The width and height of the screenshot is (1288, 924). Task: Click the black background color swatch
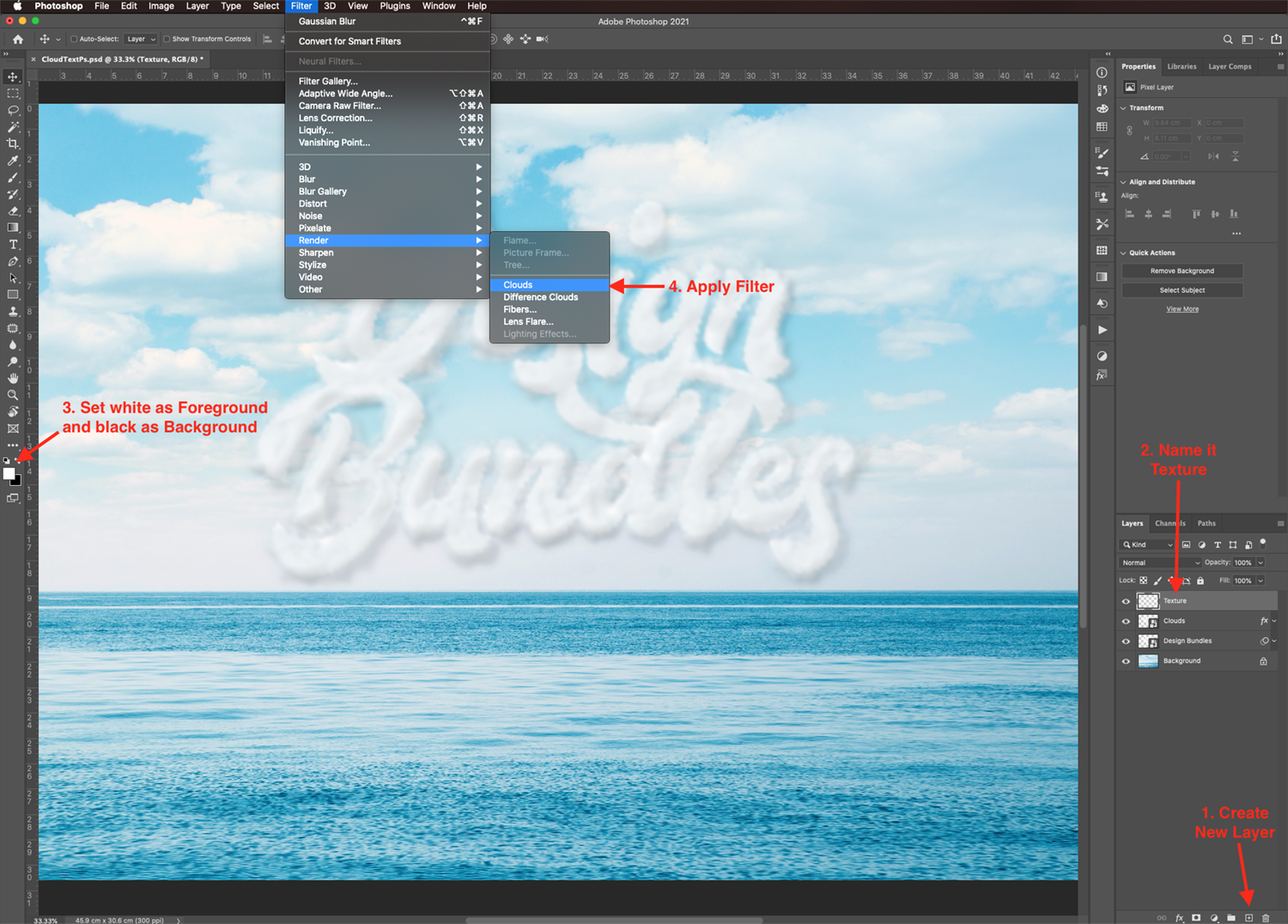point(17,481)
